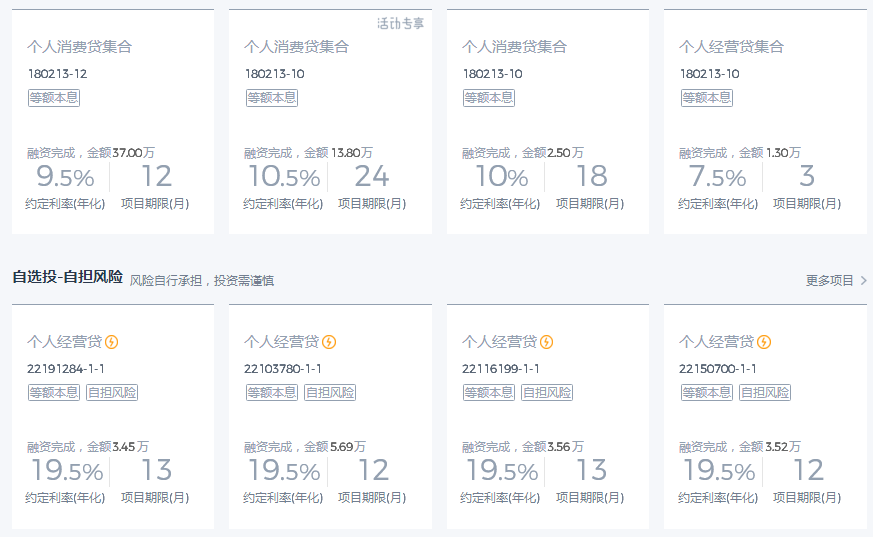The height and width of the screenshot is (537, 873).
Task: Open 个人经营贷 22103780-1-1 title
Action: 282,342
